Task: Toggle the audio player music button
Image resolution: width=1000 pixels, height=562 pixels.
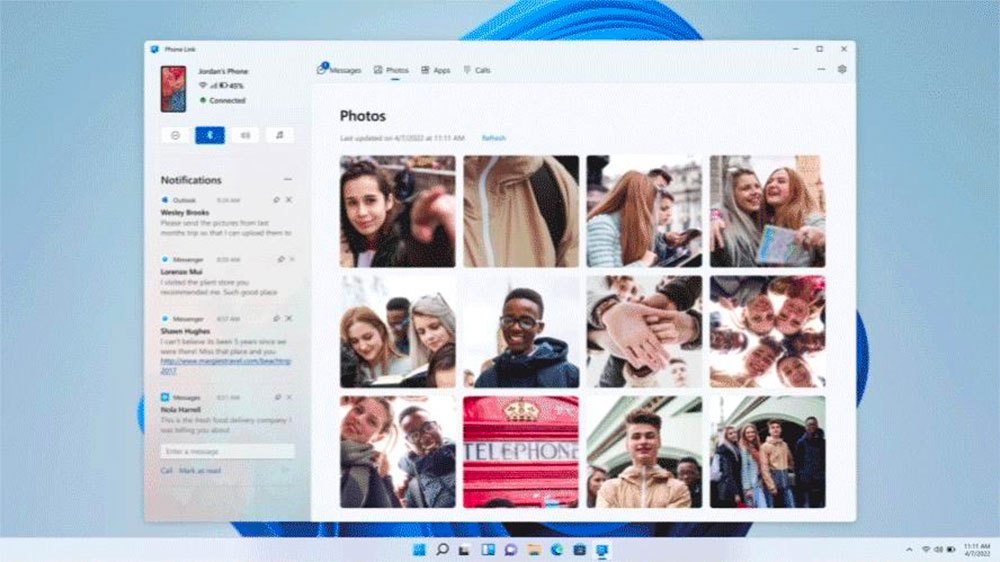Action: (279, 135)
